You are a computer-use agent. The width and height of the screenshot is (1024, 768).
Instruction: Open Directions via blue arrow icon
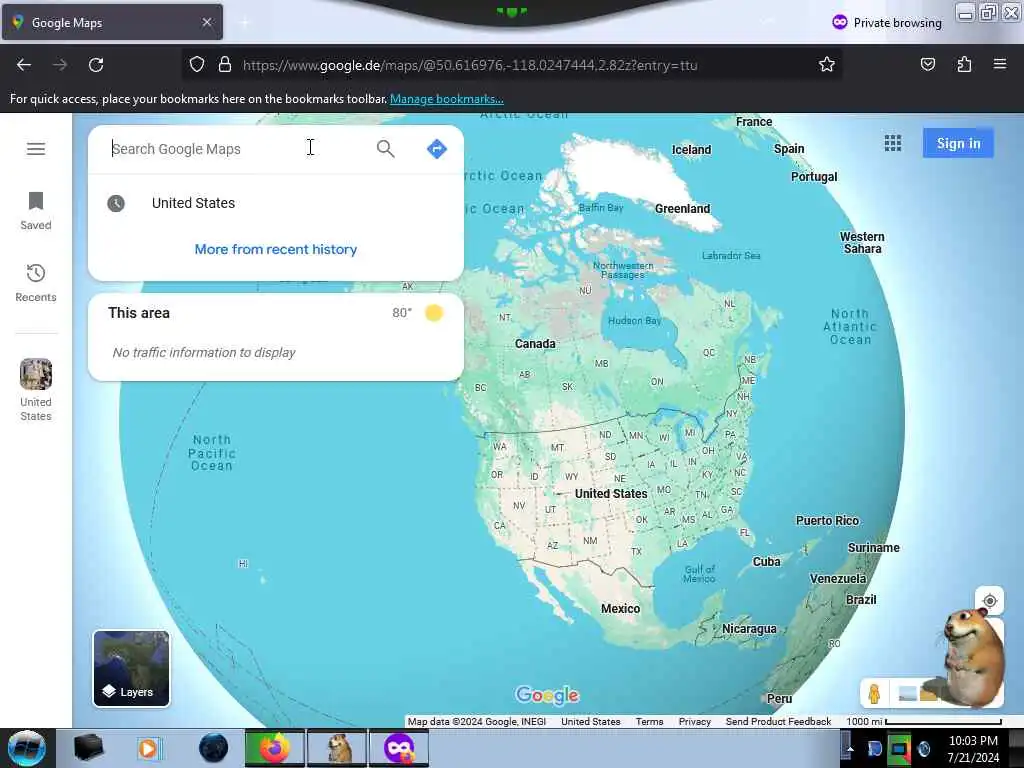(437, 149)
